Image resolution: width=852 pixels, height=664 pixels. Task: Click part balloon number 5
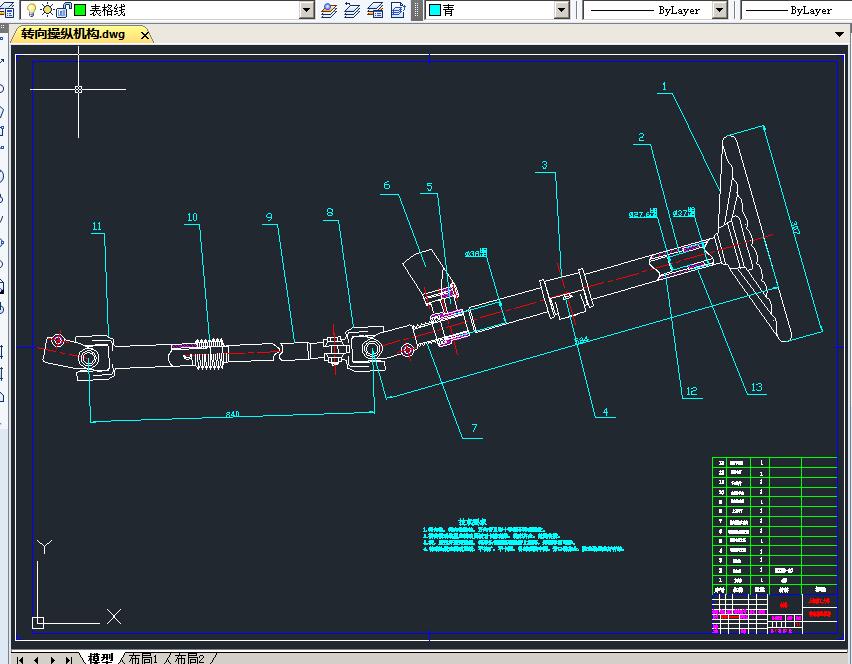click(x=429, y=187)
